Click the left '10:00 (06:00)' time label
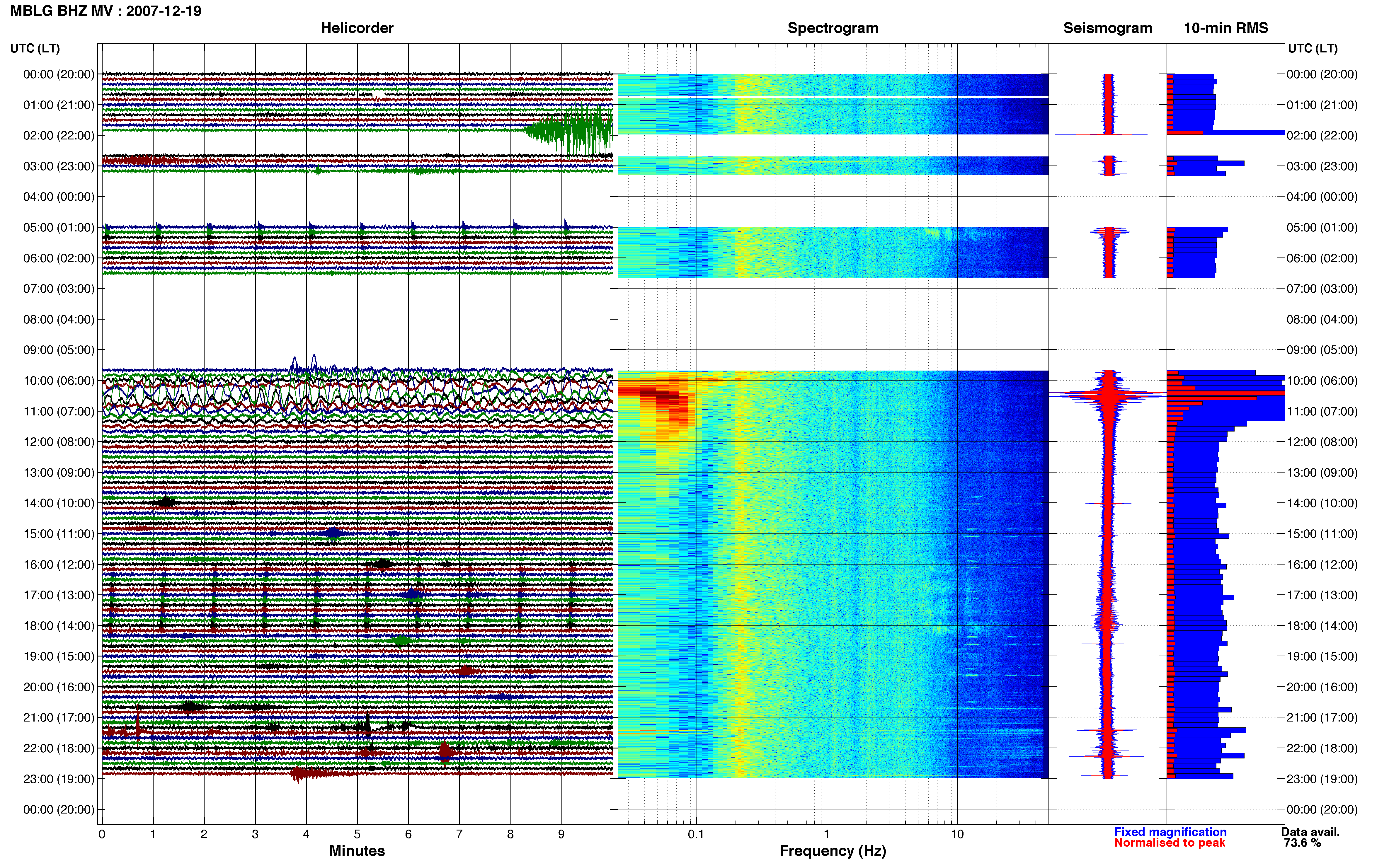 point(59,381)
